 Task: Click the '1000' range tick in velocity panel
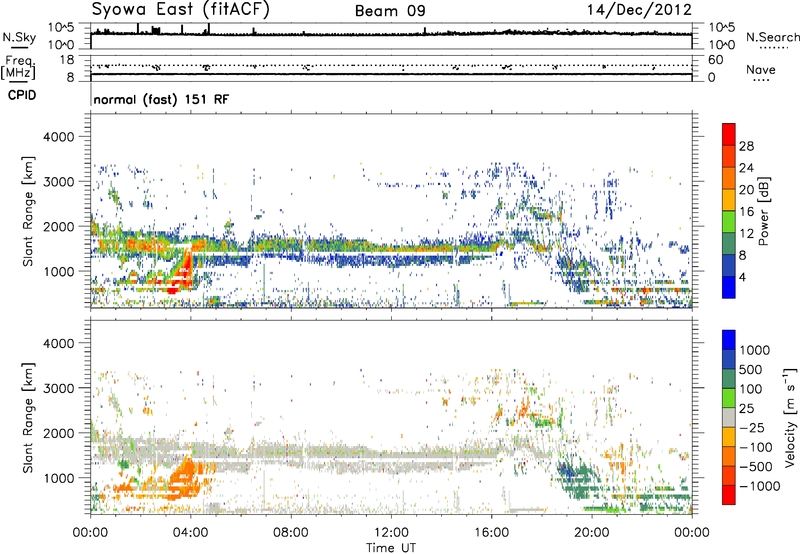click(58, 478)
